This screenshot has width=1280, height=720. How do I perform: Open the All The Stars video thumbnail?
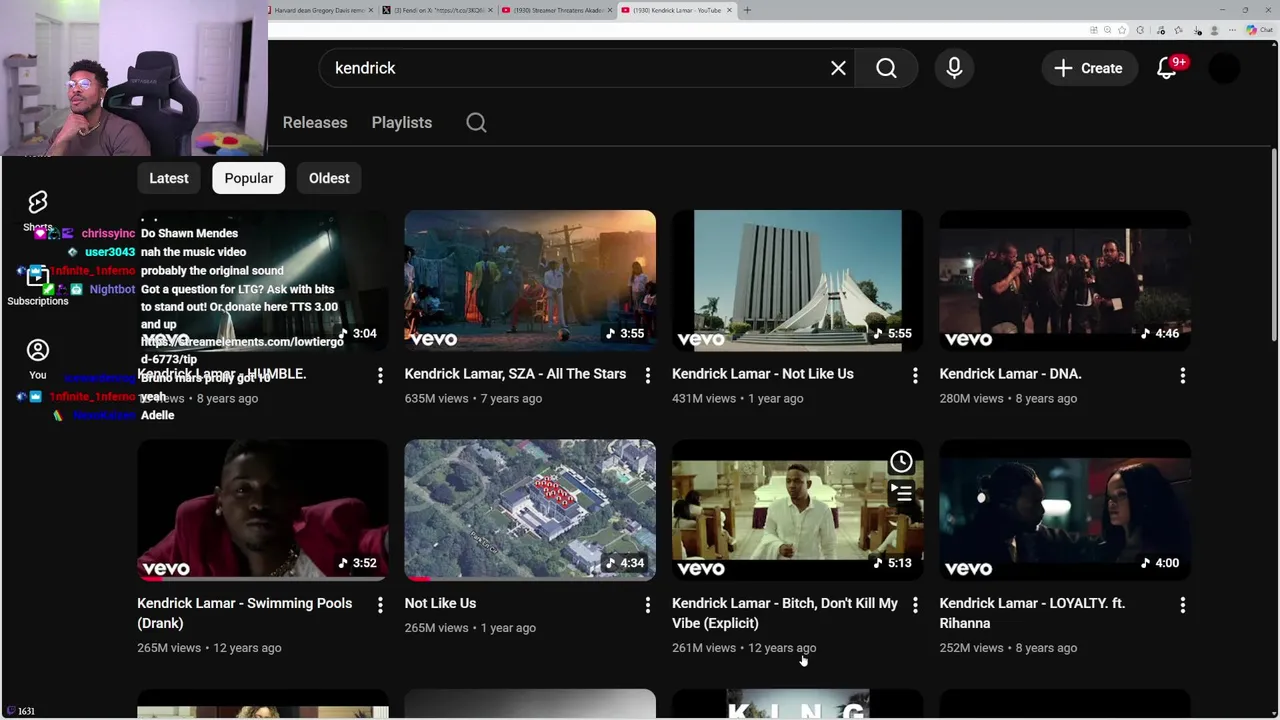(x=530, y=280)
